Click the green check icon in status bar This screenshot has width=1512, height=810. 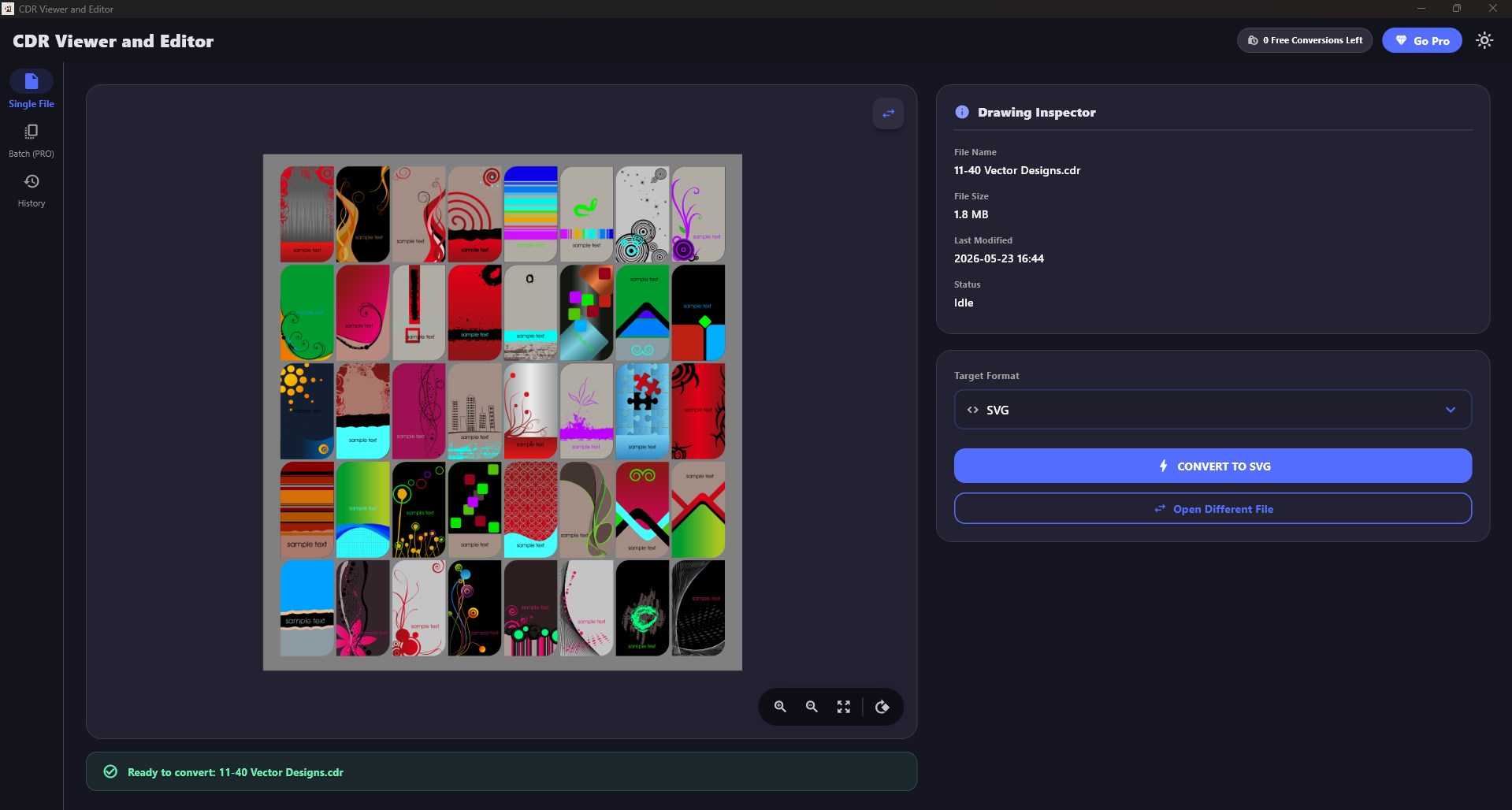111,772
